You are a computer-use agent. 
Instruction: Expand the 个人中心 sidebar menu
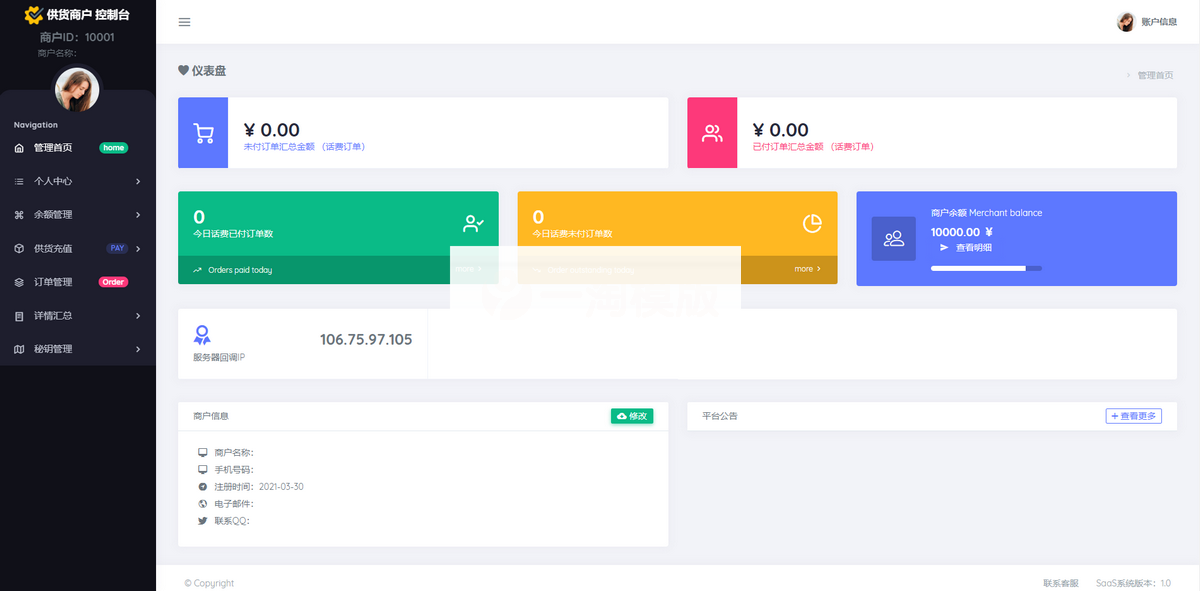(x=77, y=181)
